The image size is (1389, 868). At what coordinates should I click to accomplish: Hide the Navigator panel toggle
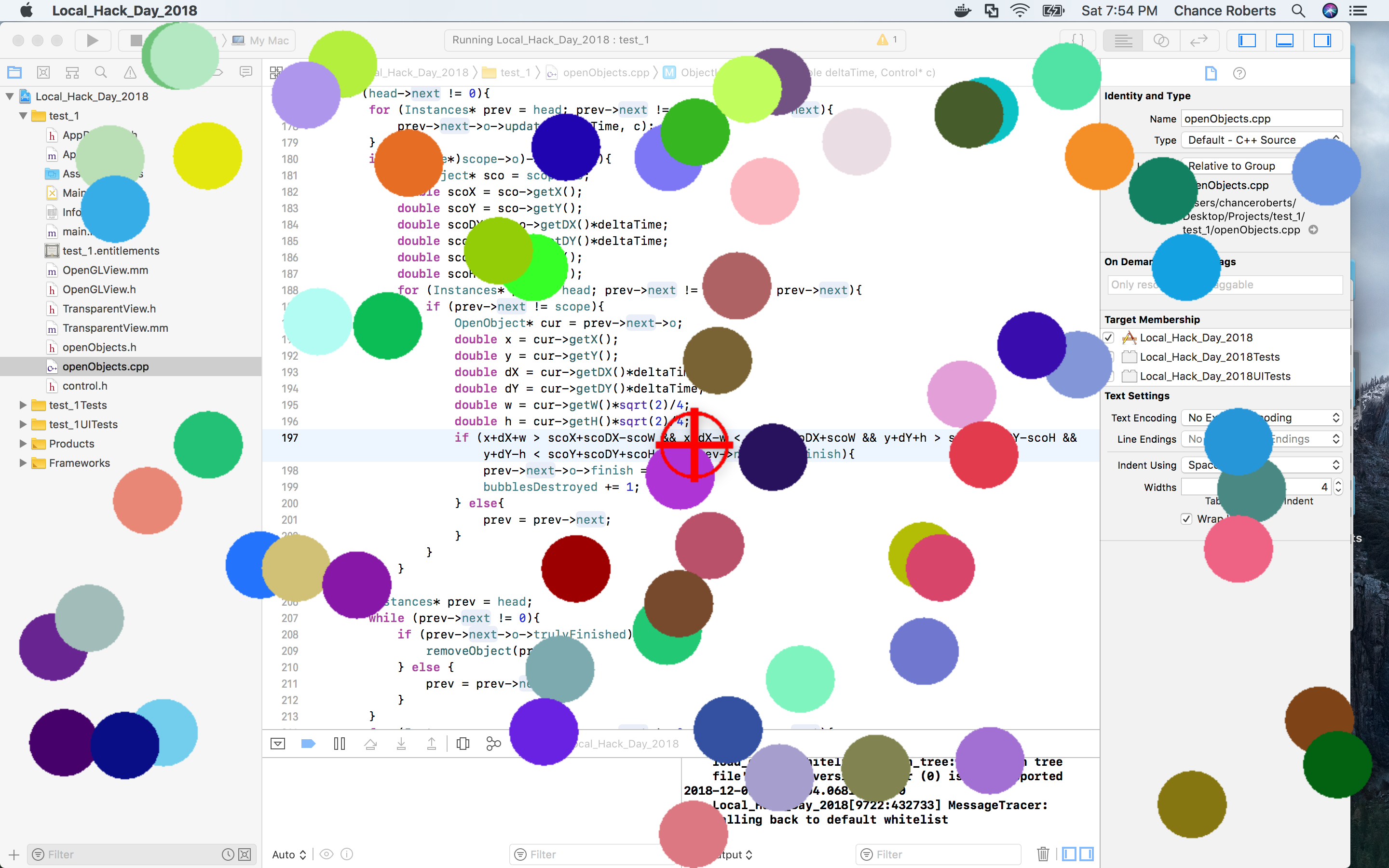coord(1247,40)
